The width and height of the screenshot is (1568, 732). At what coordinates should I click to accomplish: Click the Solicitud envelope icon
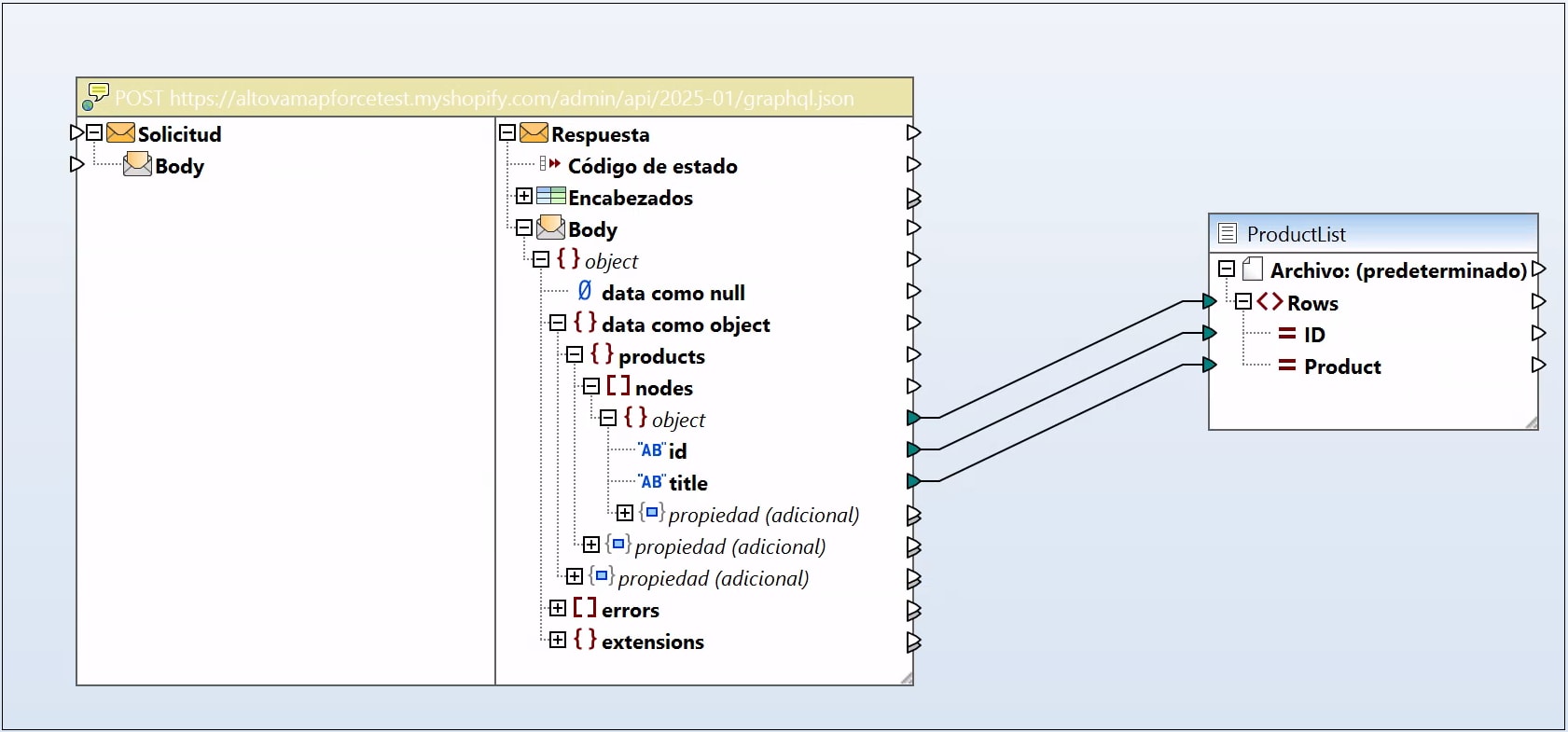tap(120, 133)
